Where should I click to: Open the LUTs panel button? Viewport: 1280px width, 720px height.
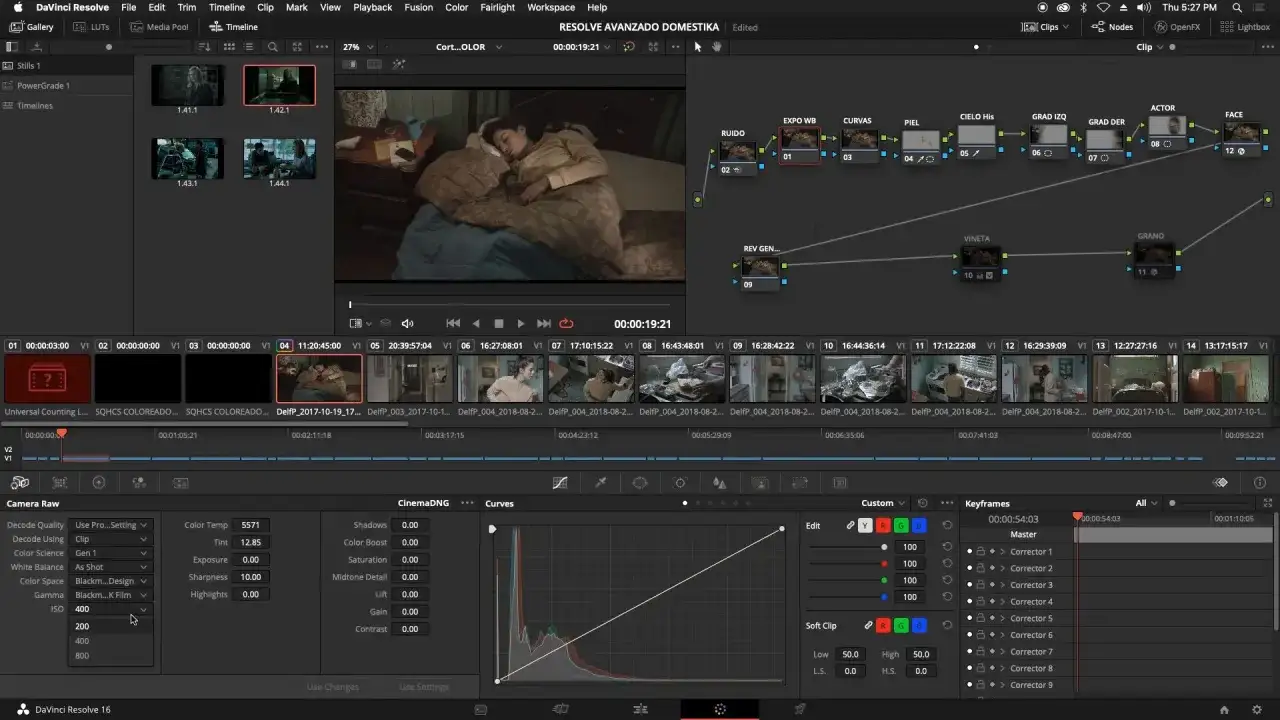click(91, 27)
